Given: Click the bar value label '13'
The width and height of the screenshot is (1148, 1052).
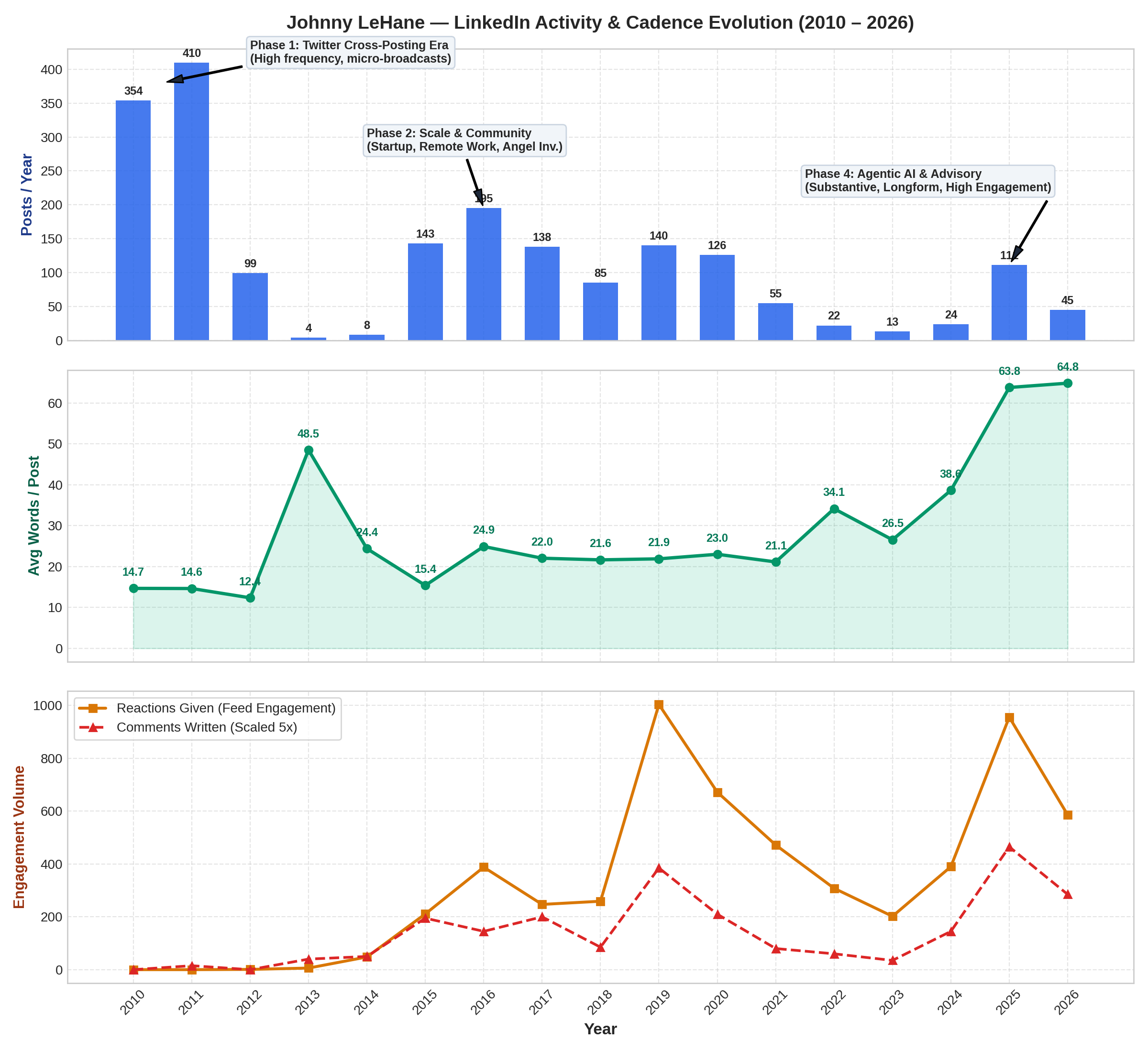Looking at the screenshot, I should point(892,322).
